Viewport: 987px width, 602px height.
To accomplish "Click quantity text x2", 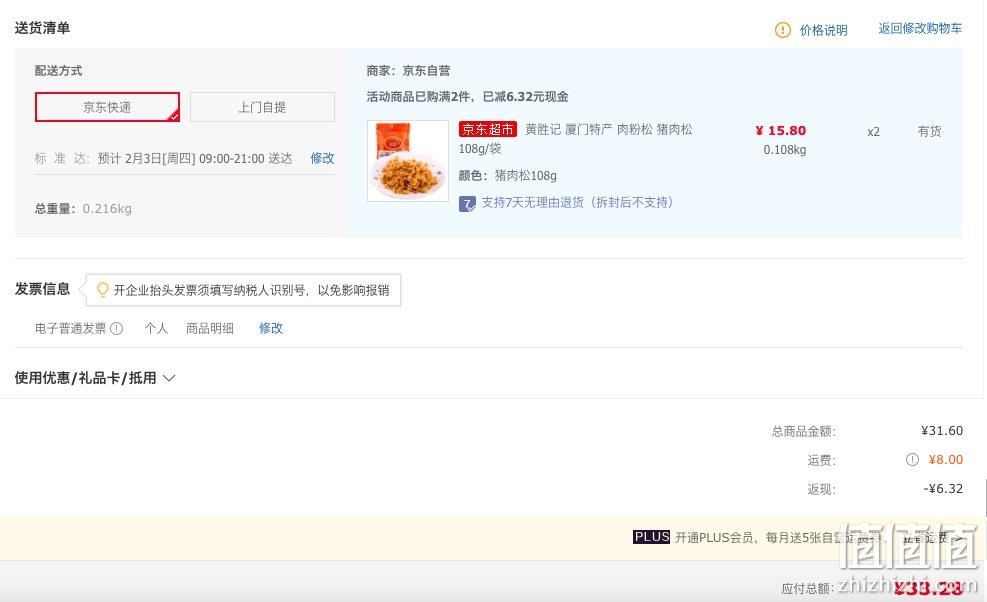I will pyautogui.click(x=873, y=132).
